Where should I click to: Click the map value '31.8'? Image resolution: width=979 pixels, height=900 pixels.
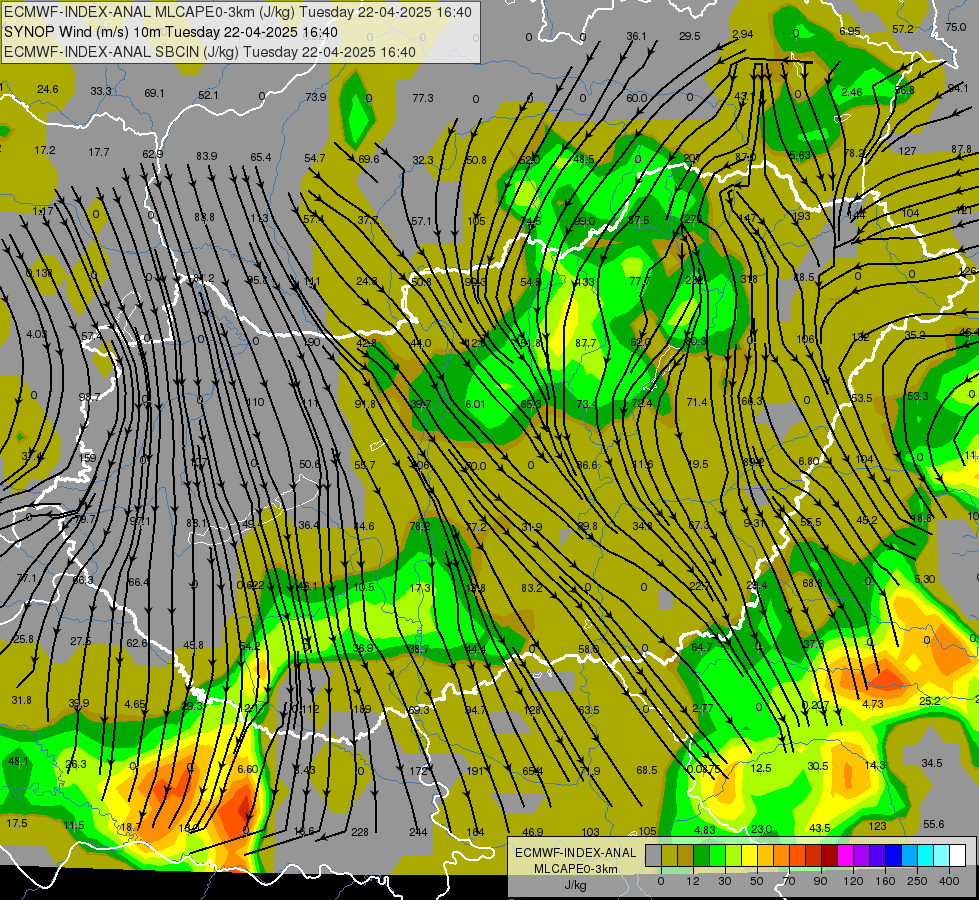(21, 700)
